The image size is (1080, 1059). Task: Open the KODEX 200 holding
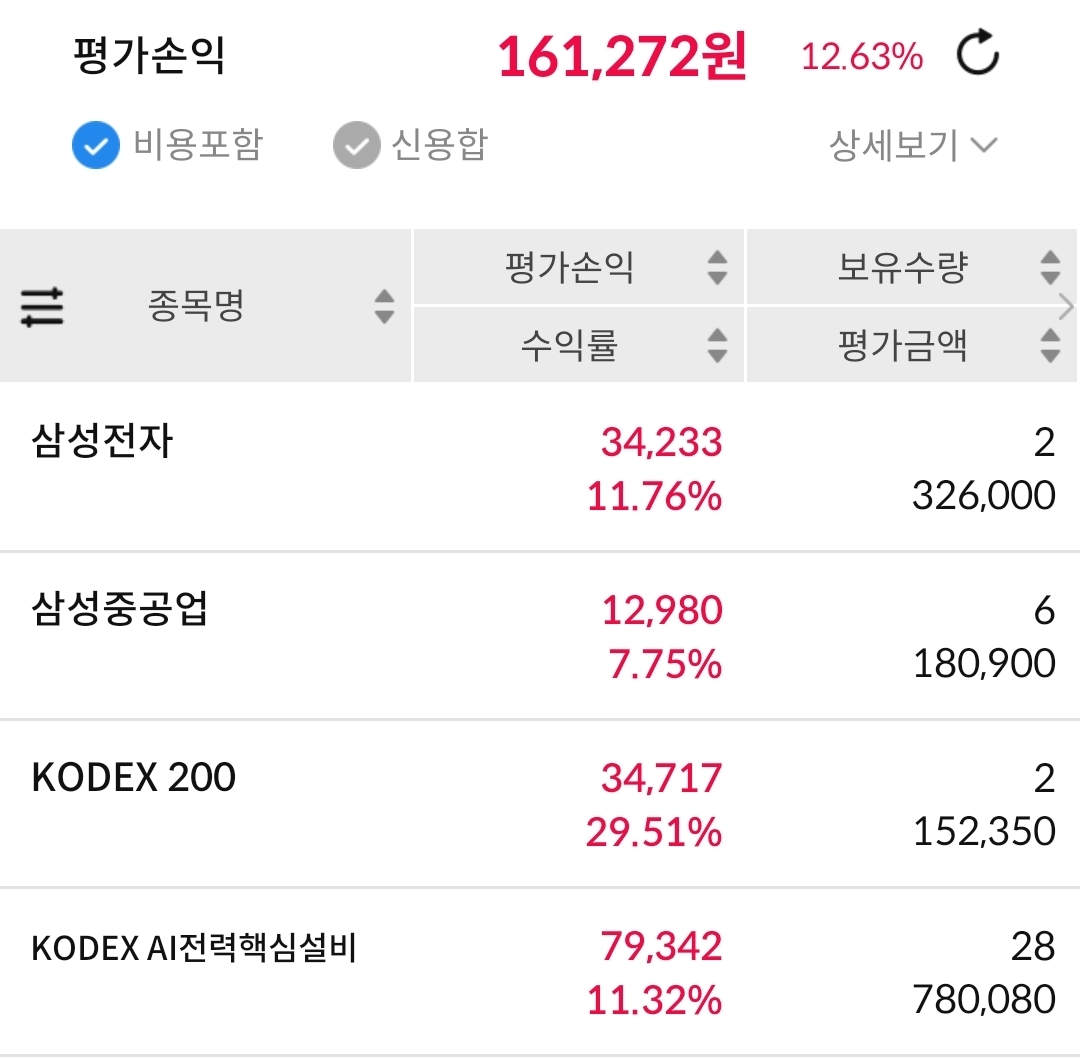click(x=134, y=777)
